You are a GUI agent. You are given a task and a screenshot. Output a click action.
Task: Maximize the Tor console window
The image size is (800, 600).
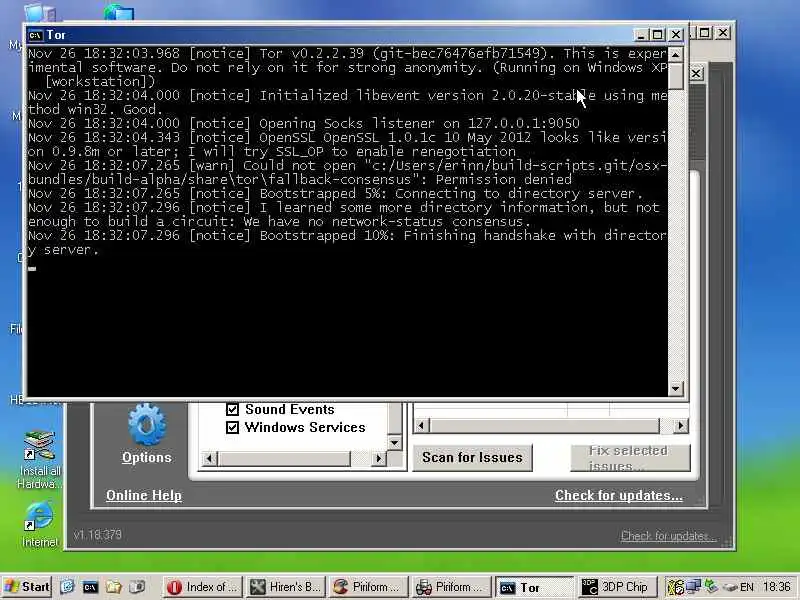point(658,35)
